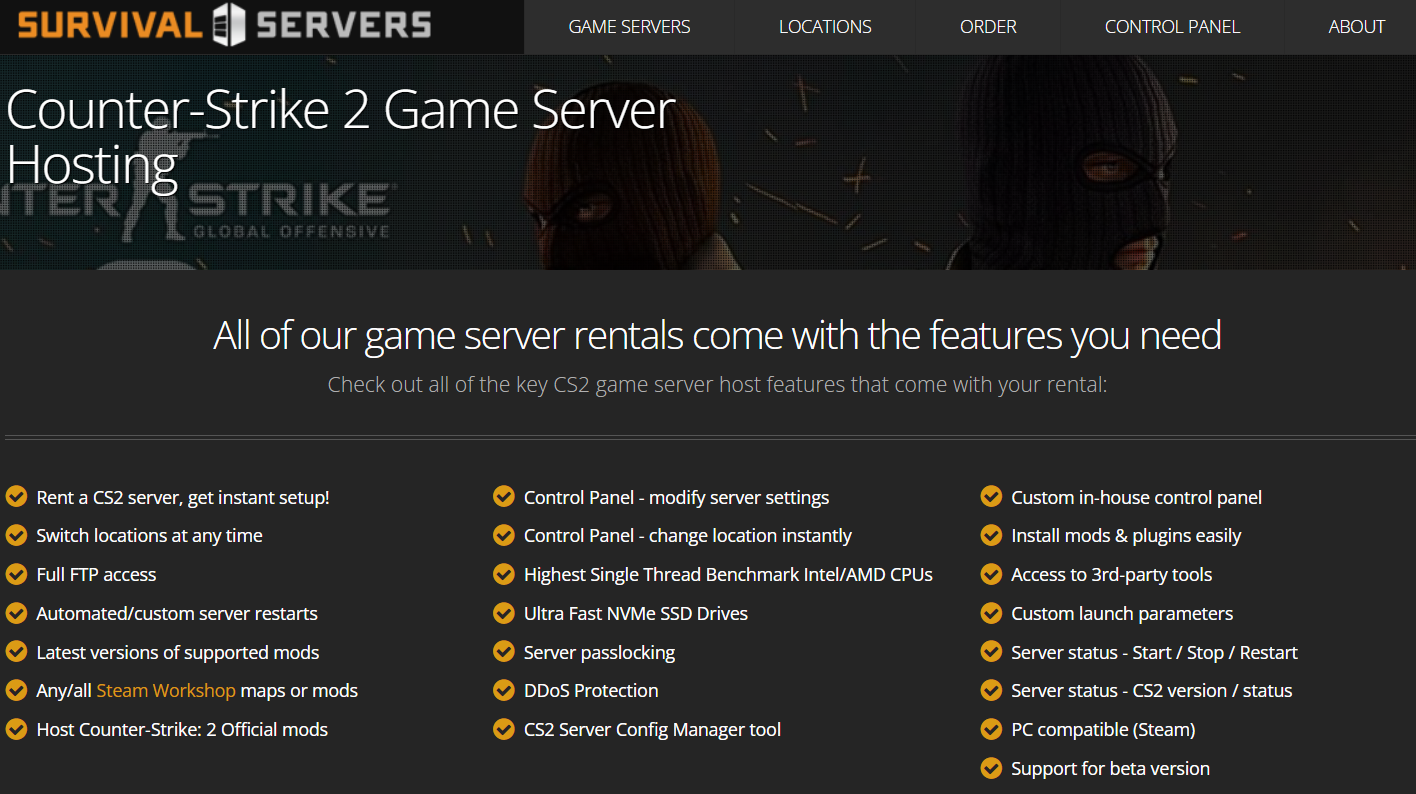Select text 'Full FTP access'
This screenshot has width=1416, height=794.
pos(96,575)
